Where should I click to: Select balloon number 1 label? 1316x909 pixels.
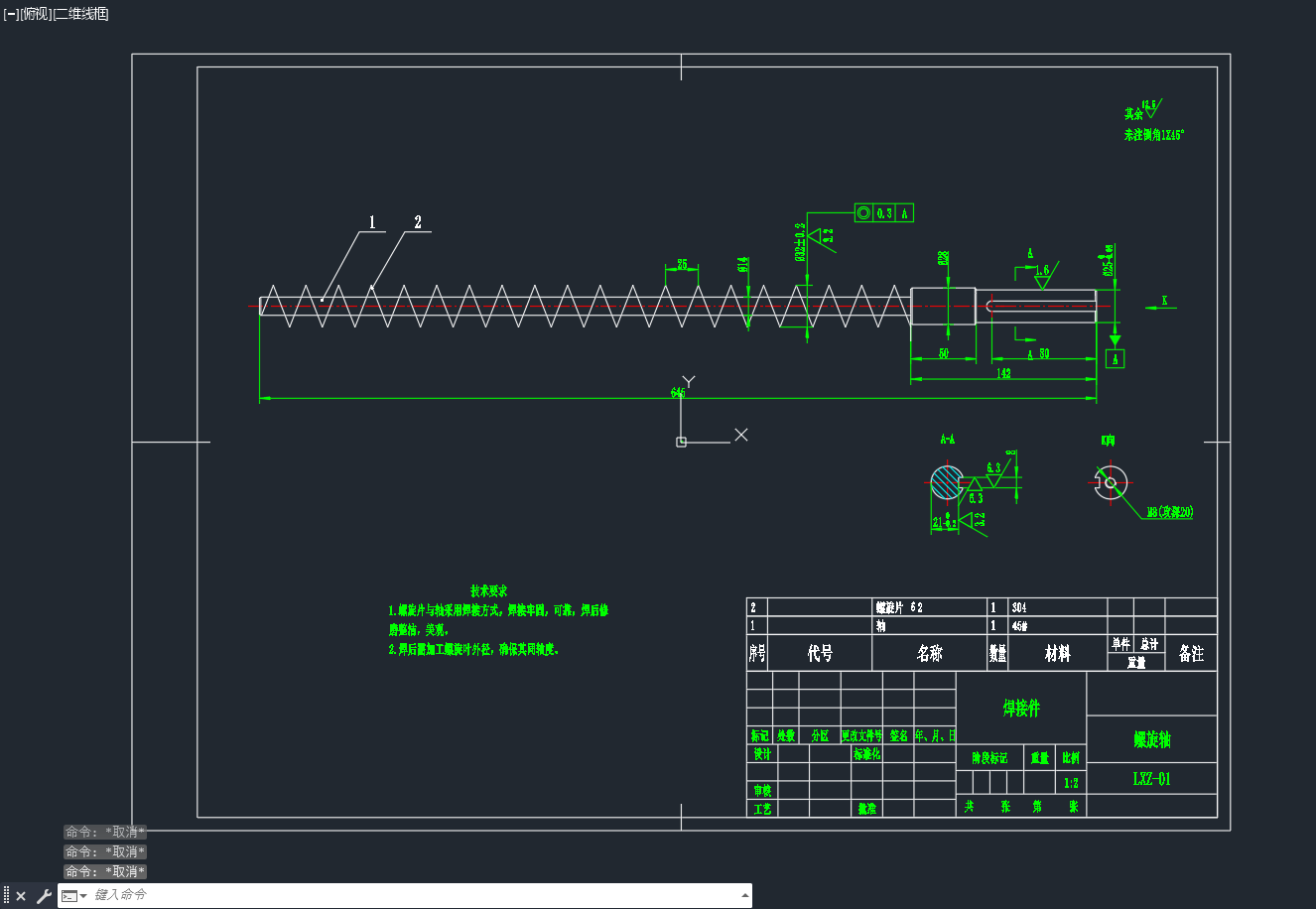[372, 222]
